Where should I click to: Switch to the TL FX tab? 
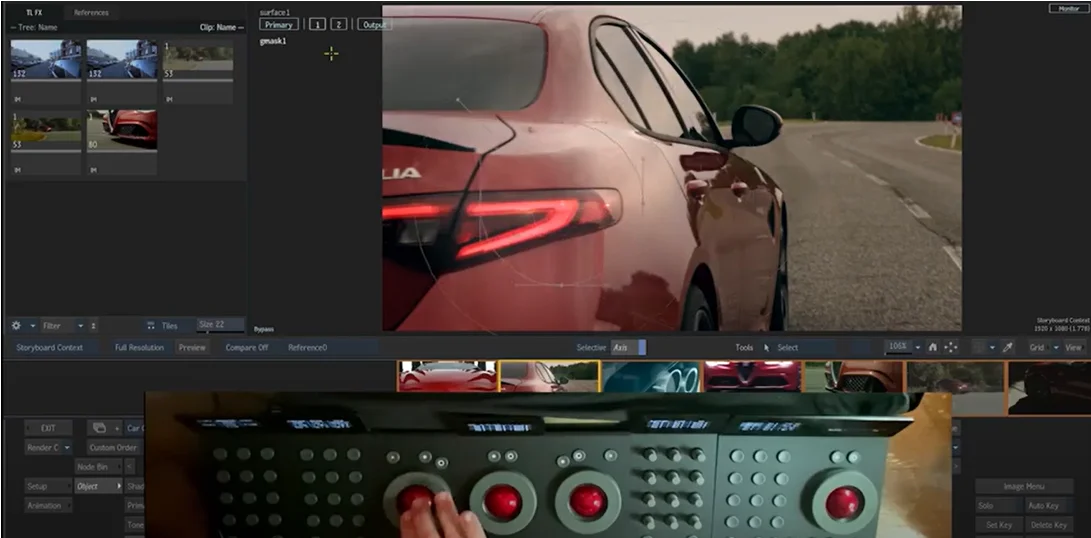pos(34,13)
